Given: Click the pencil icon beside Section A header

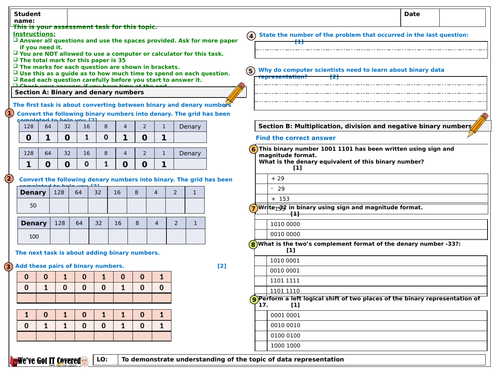Looking at the screenshot, I should [236, 93].
